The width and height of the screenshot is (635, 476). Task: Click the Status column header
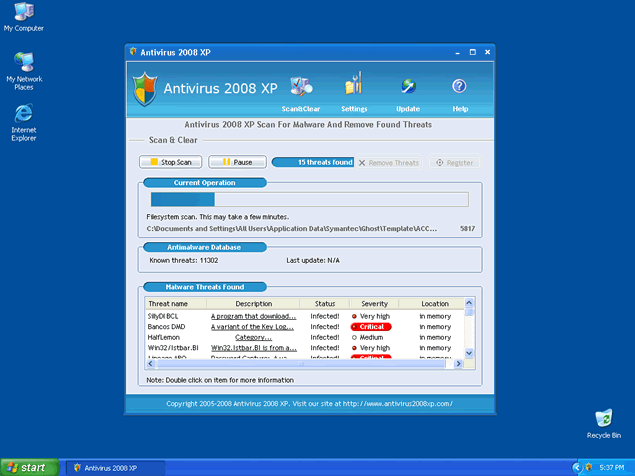[x=324, y=303]
